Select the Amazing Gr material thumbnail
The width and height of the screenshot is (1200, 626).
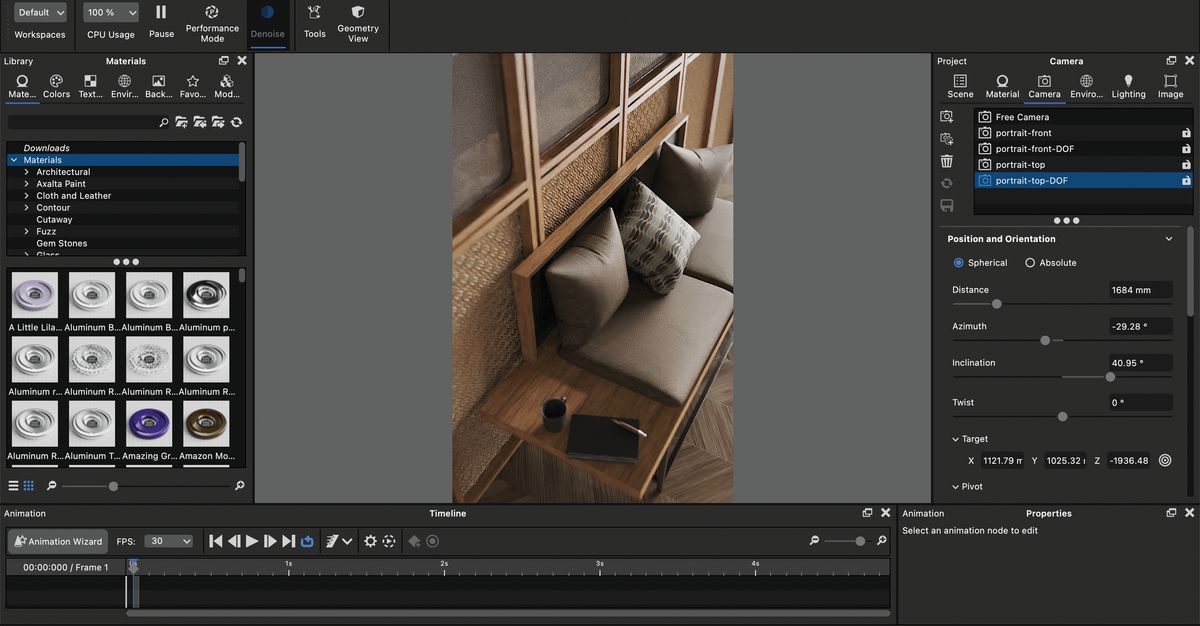pyautogui.click(x=148, y=424)
